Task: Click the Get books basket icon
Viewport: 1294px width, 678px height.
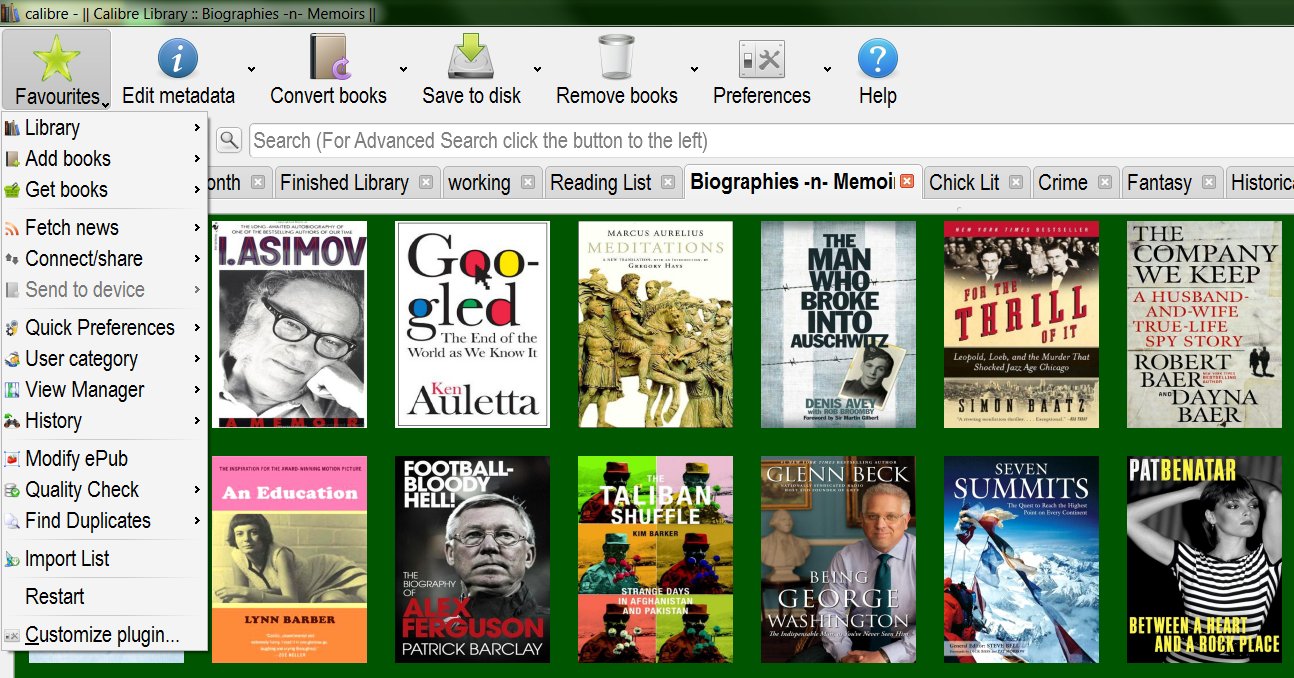Action: [12, 190]
